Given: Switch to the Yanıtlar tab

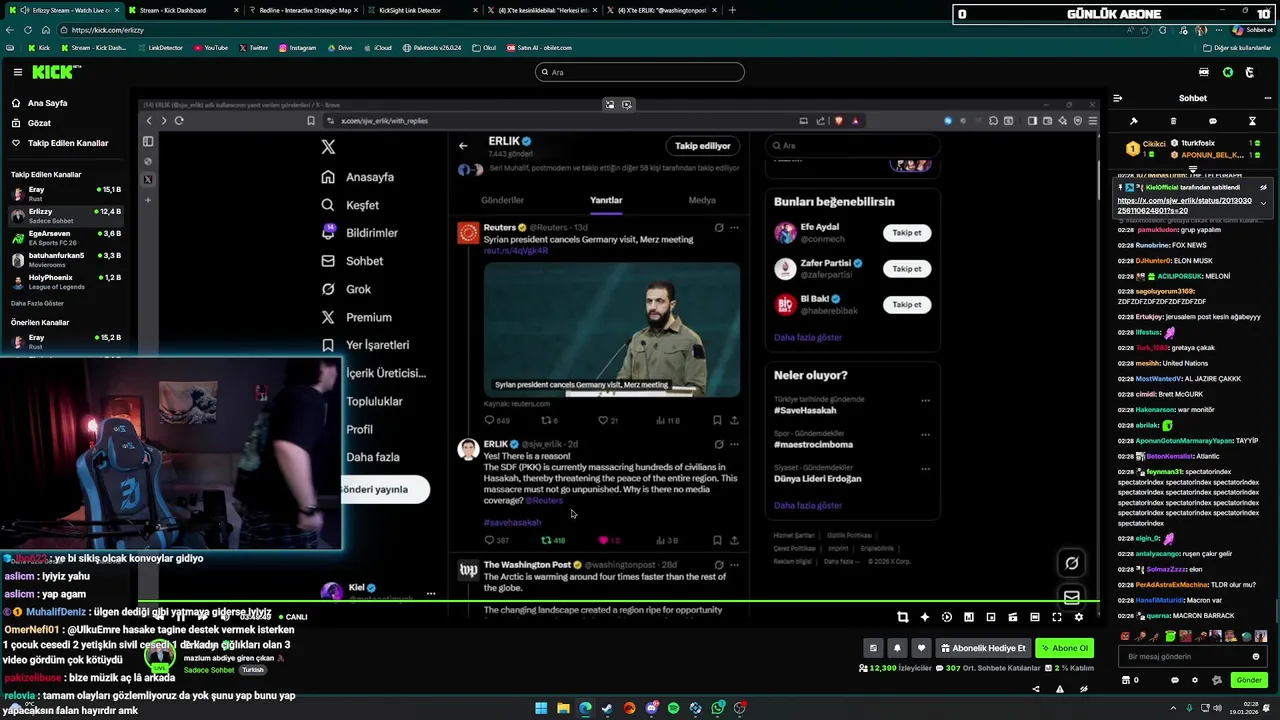Looking at the screenshot, I should coord(606,200).
